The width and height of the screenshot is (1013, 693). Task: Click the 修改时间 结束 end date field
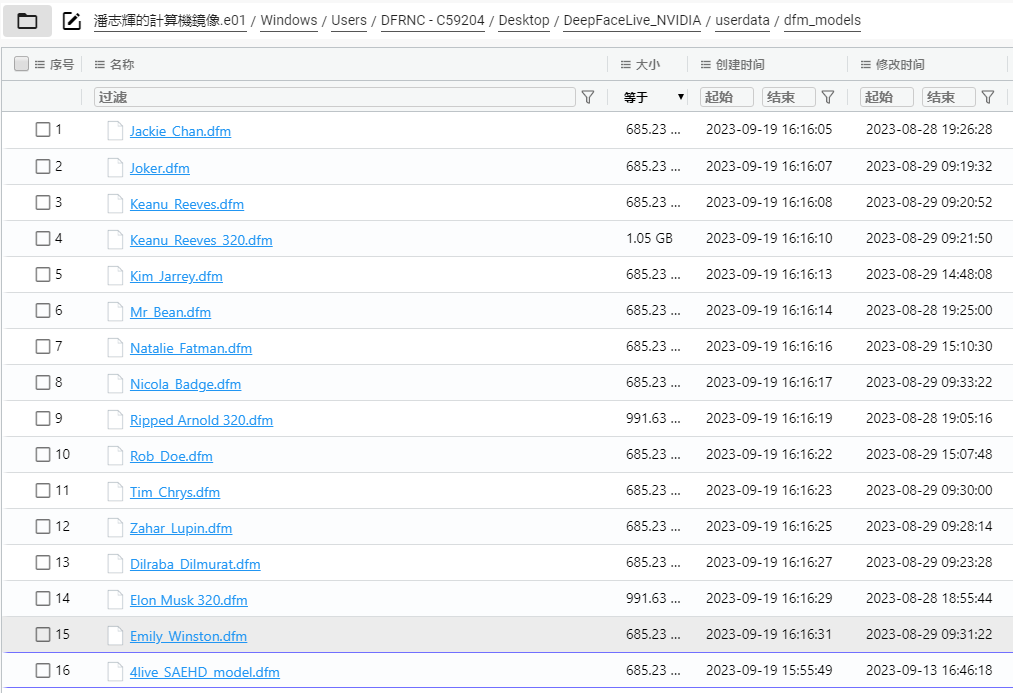click(948, 97)
